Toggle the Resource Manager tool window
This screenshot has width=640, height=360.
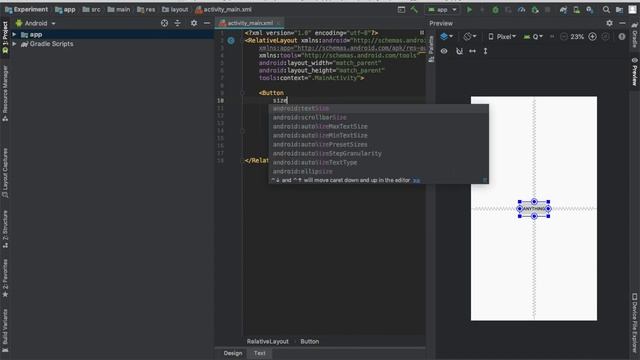[5, 94]
